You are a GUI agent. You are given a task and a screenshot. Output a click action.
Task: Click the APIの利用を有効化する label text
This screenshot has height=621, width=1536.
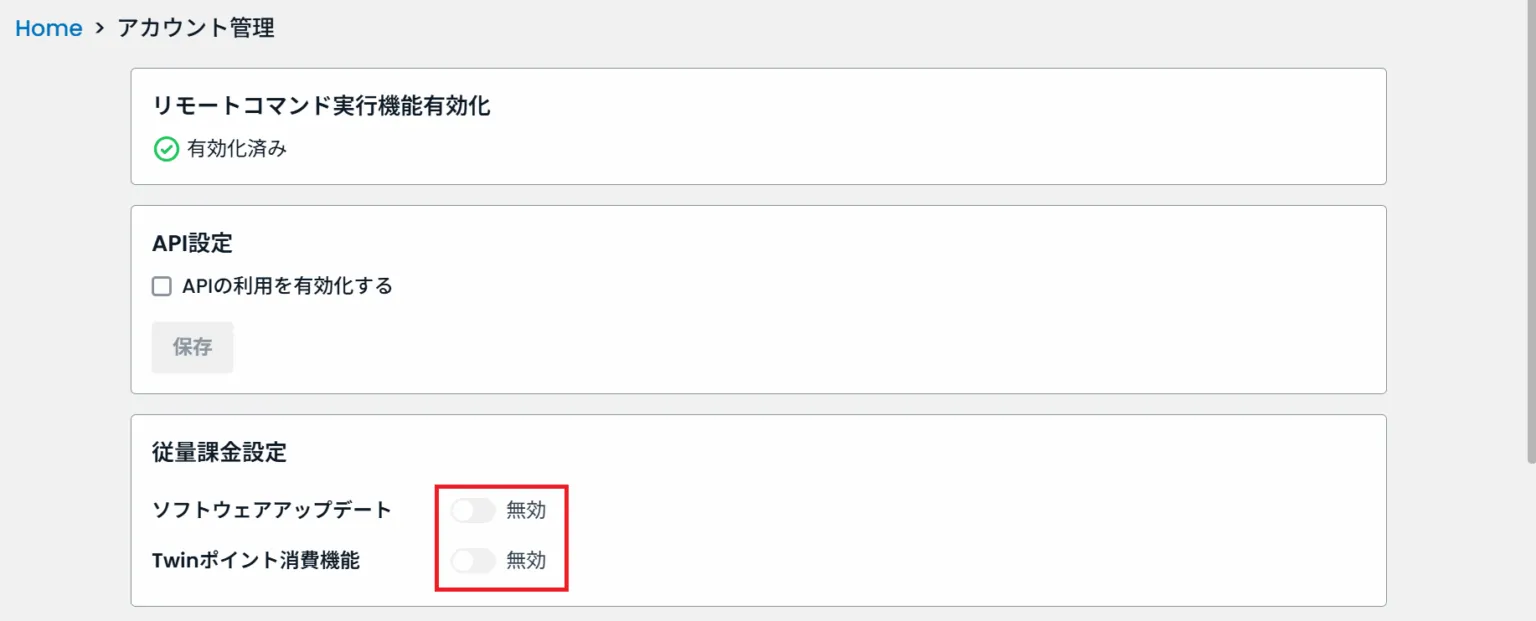(287, 287)
